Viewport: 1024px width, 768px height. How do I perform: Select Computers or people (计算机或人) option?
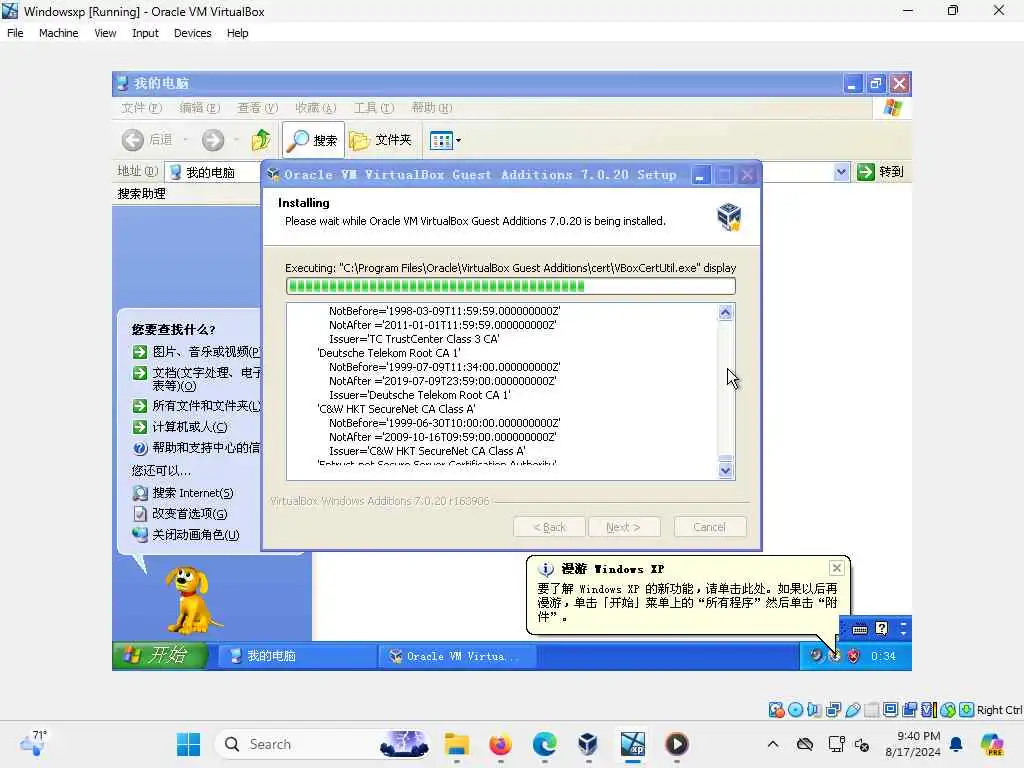(x=181, y=427)
